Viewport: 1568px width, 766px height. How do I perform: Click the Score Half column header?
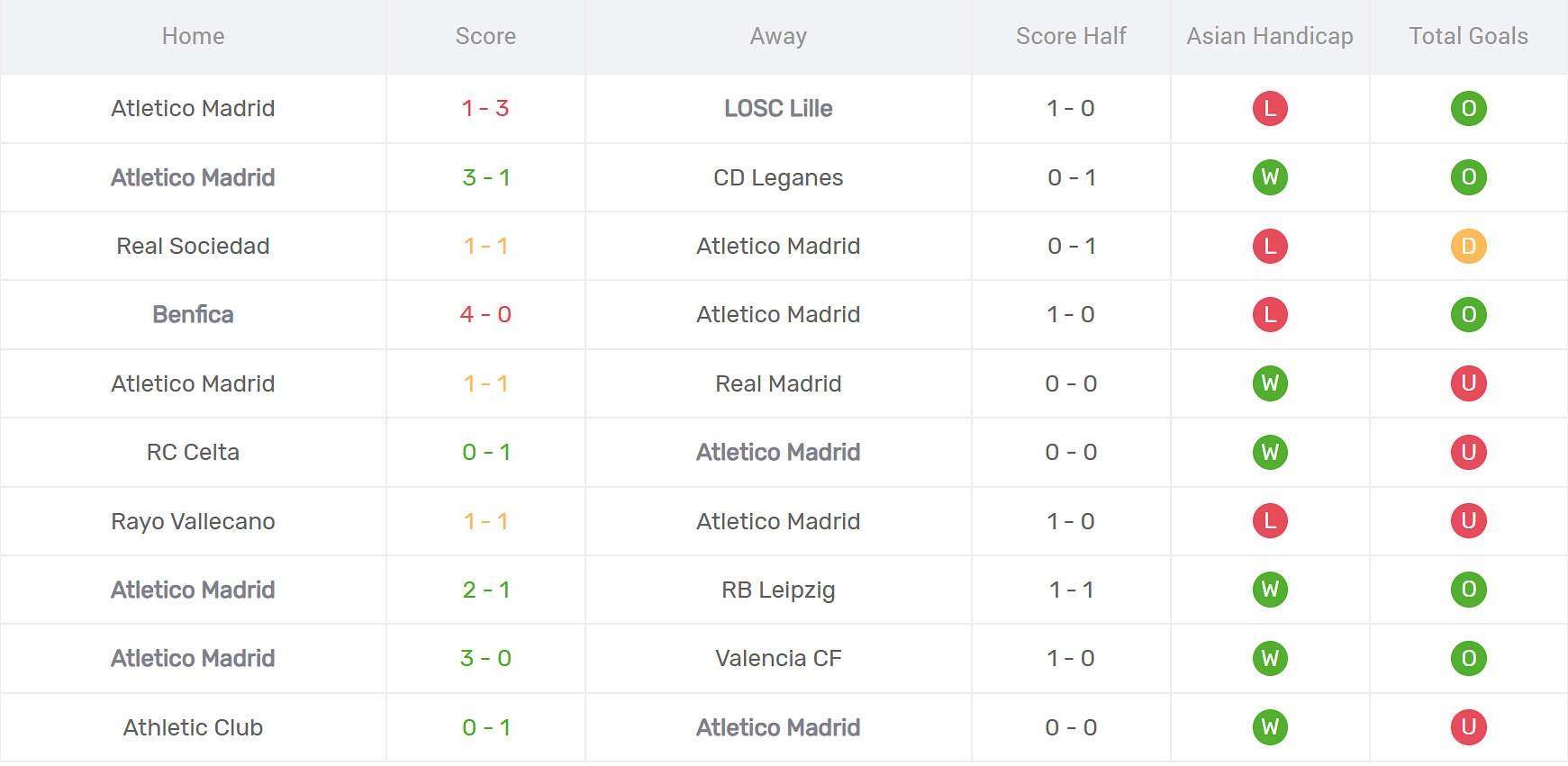(x=1071, y=36)
